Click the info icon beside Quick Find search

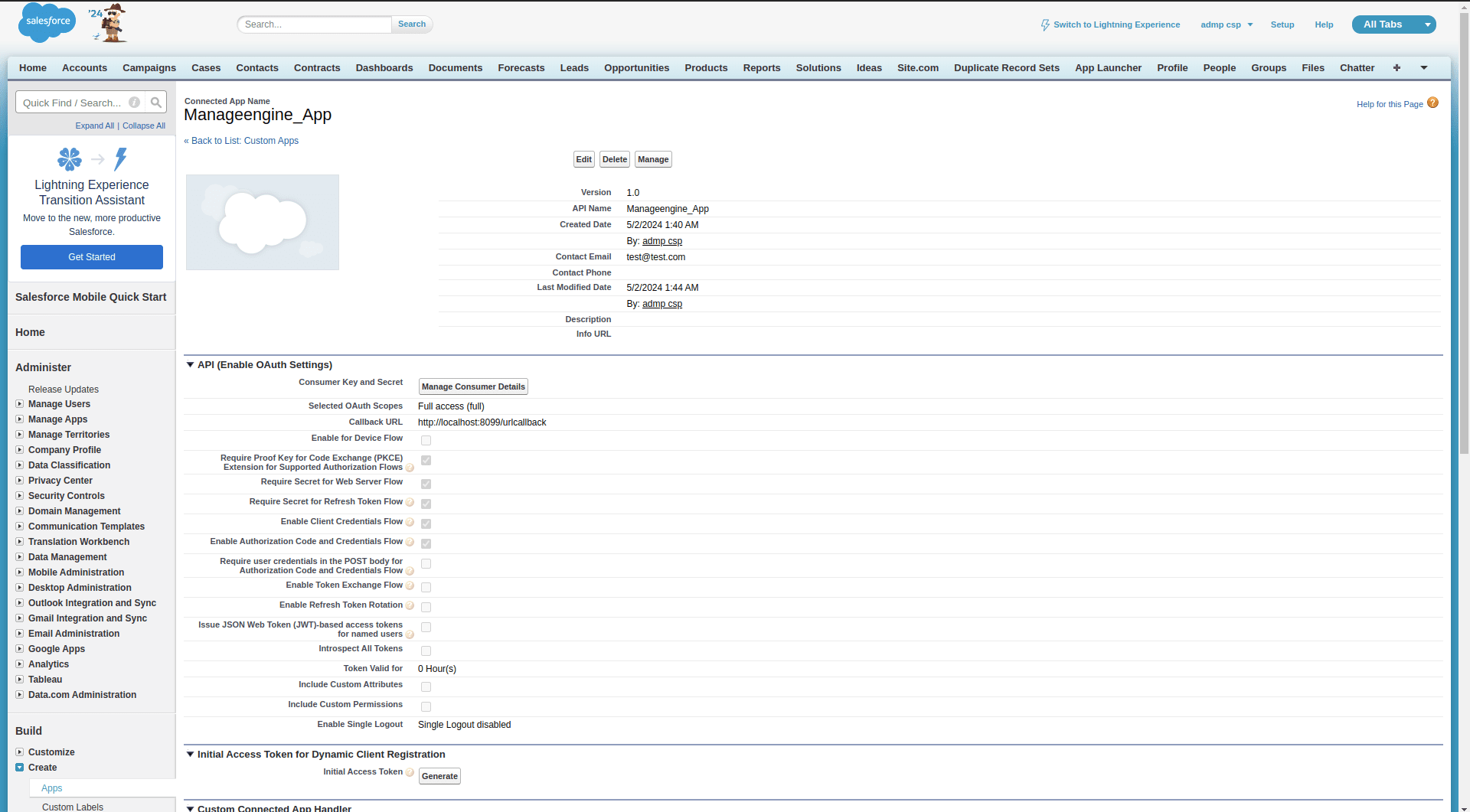pyautogui.click(x=134, y=102)
